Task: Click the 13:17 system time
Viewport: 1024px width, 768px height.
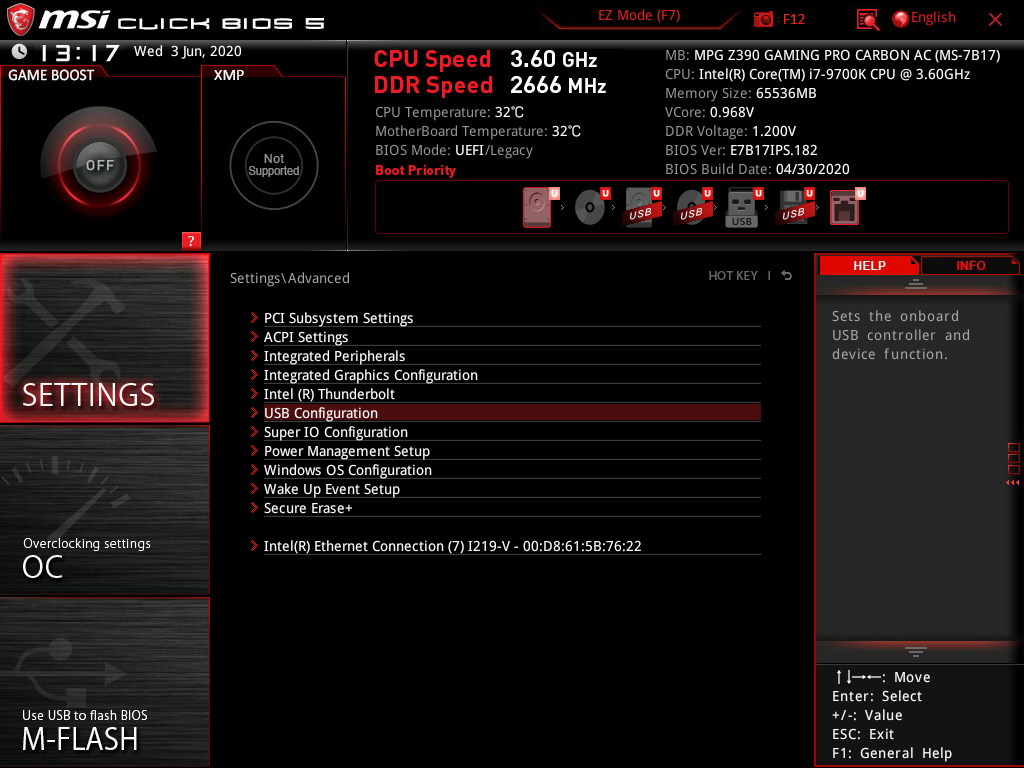Action: (80, 52)
